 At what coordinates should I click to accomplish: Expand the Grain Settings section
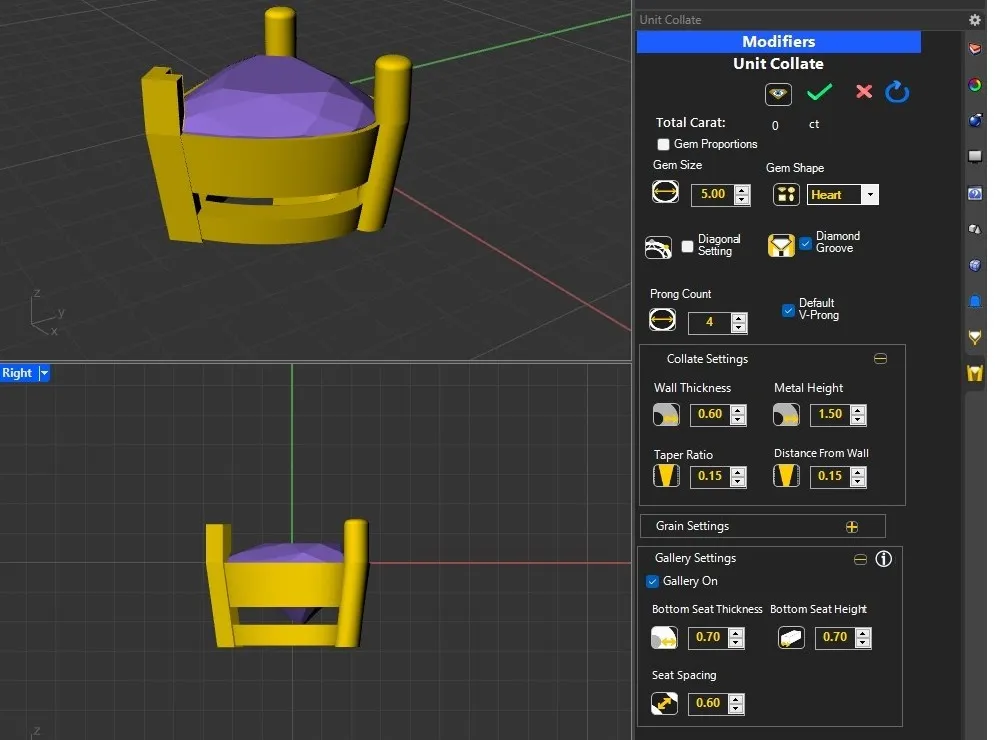[852, 527]
